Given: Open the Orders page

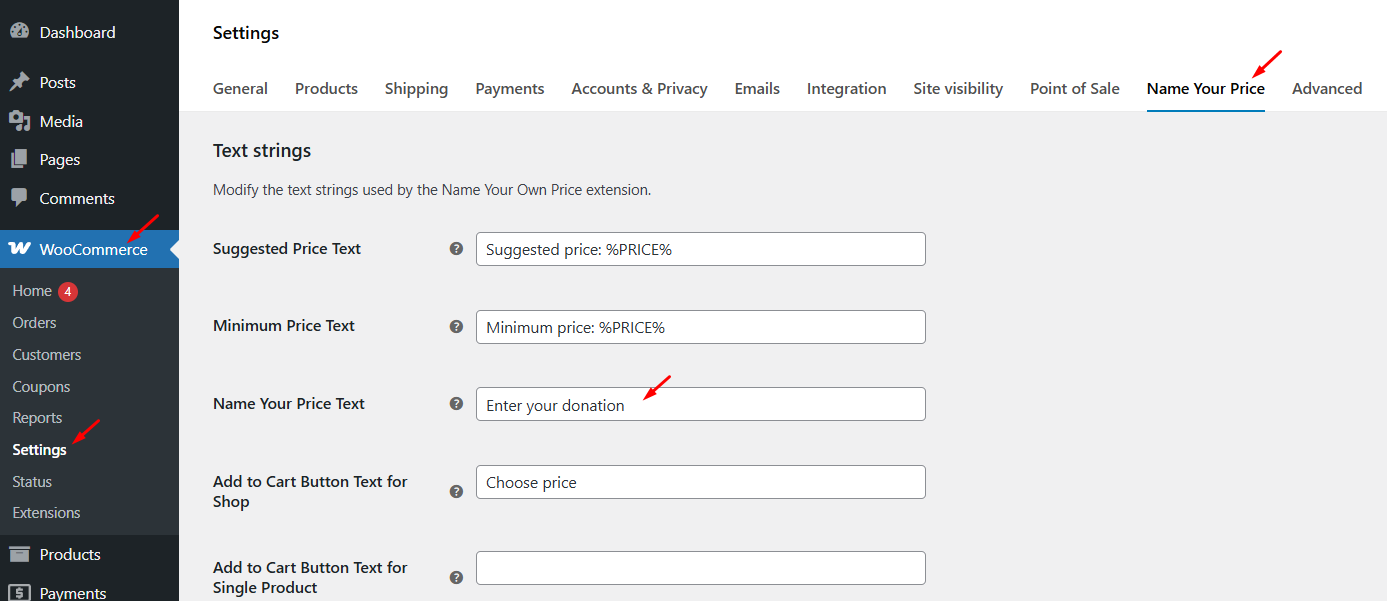Looking at the screenshot, I should tap(33, 322).
